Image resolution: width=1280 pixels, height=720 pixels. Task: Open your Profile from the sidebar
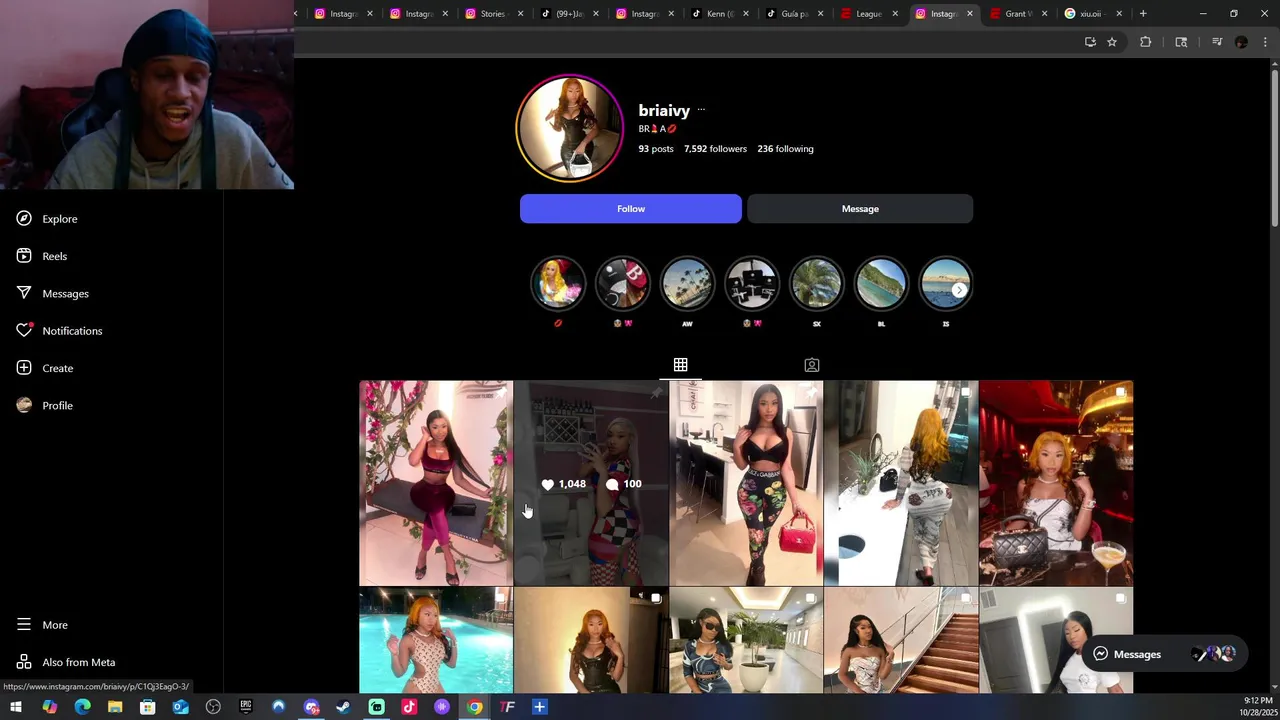click(44, 406)
